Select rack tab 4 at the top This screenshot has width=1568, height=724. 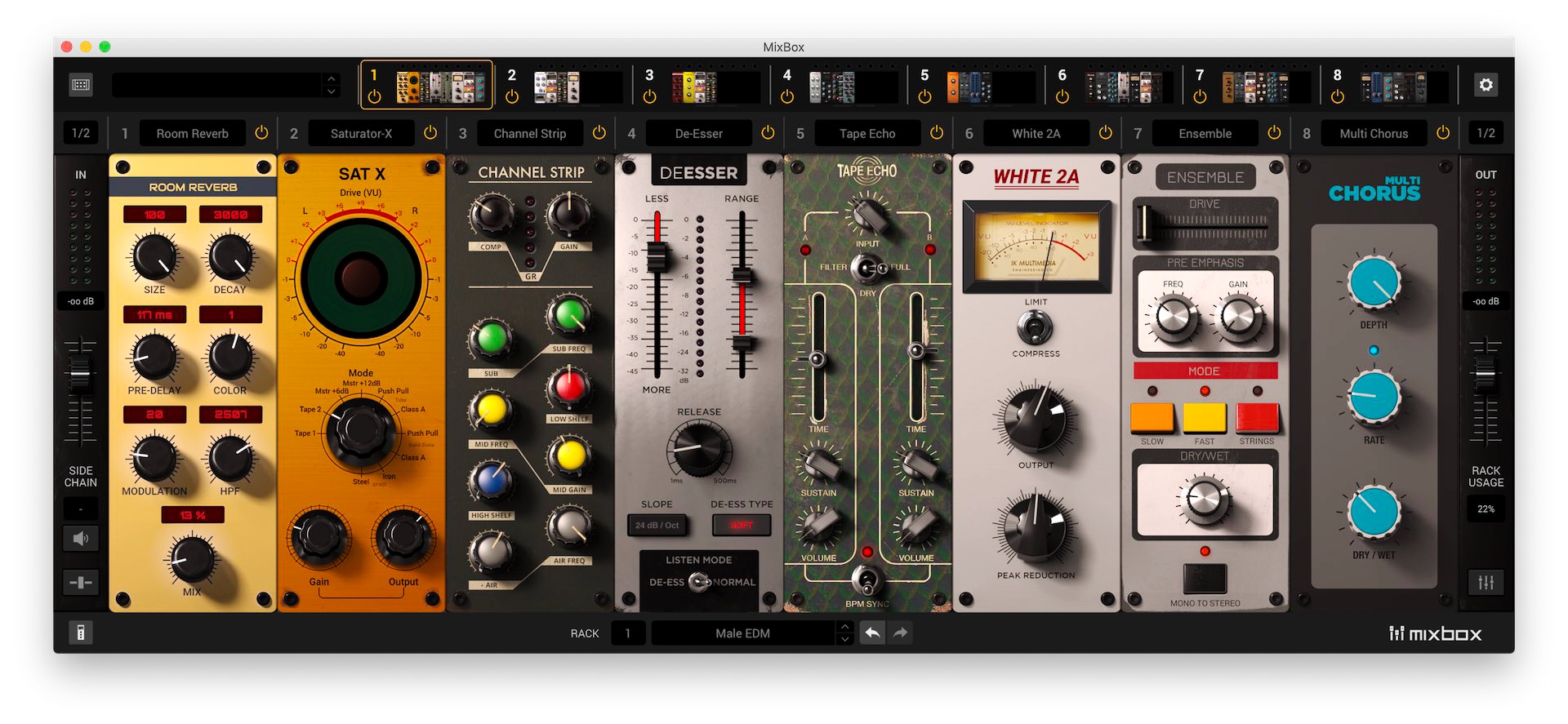click(840, 85)
